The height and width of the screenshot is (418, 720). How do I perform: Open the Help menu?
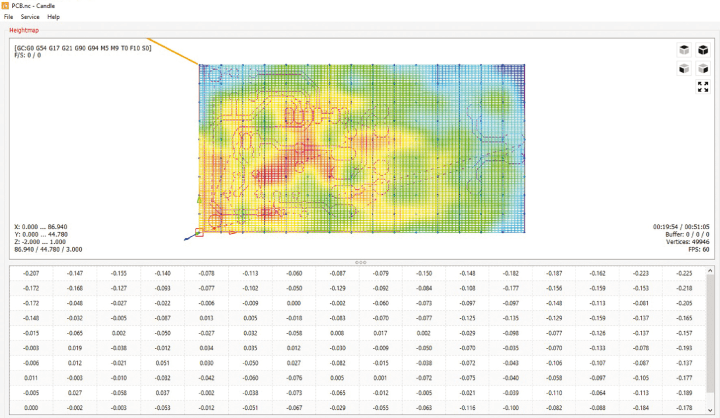click(x=53, y=17)
